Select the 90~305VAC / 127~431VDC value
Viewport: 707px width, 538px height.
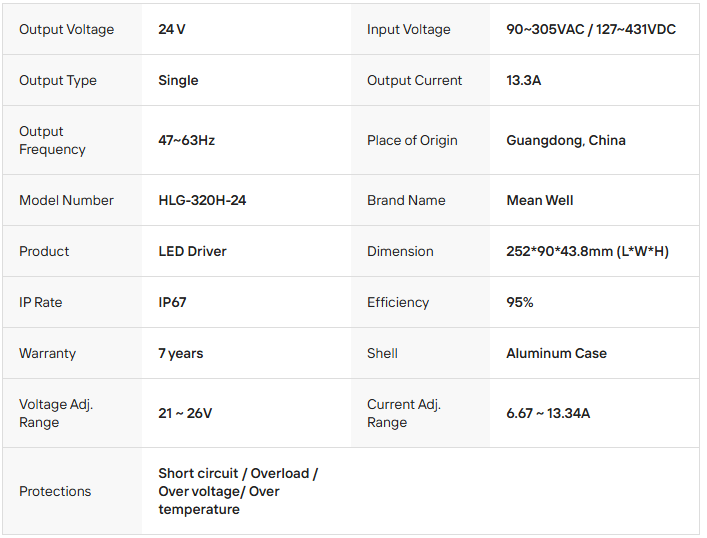pos(591,29)
